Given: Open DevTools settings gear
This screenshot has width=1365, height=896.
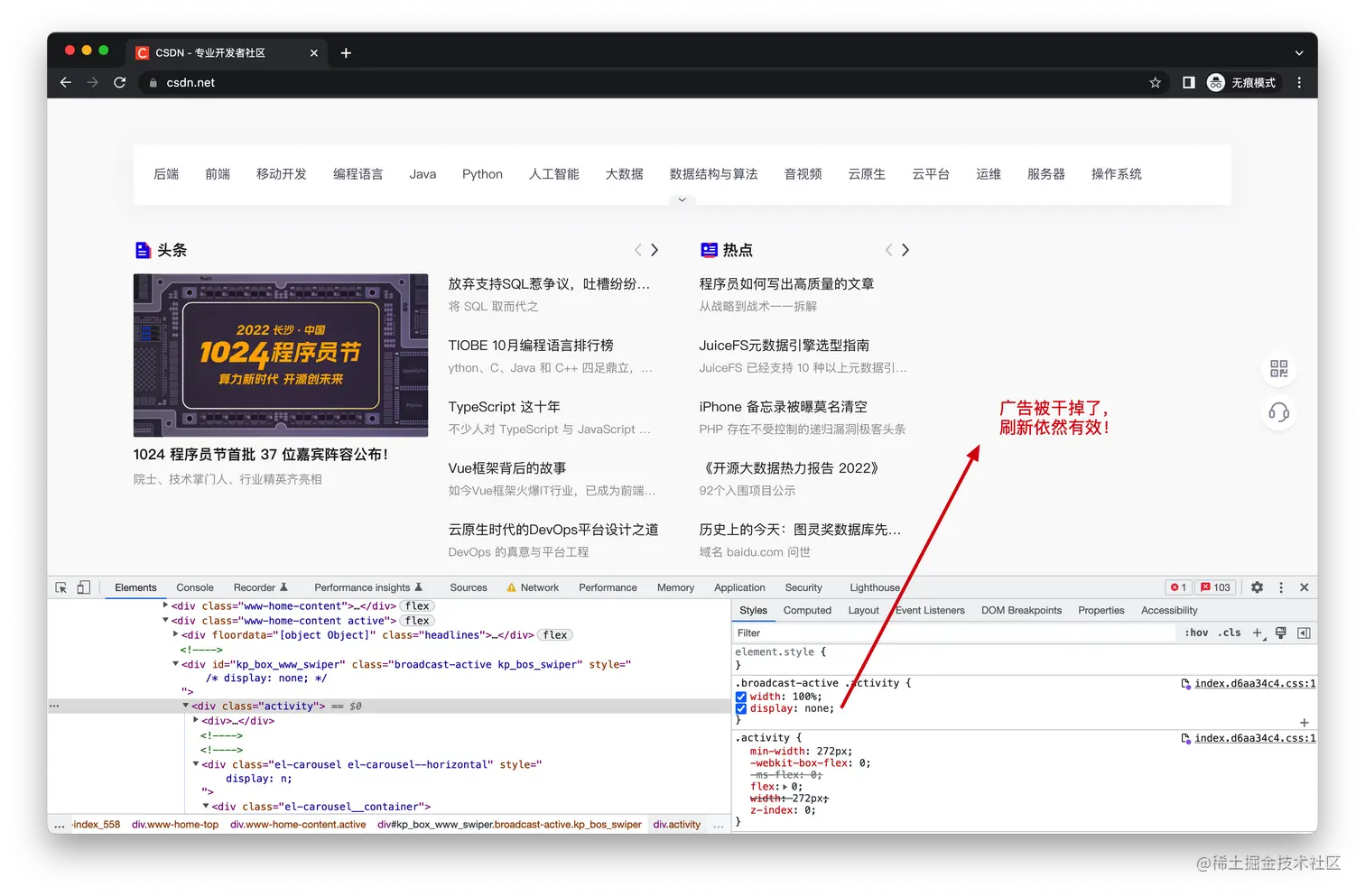Looking at the screenshot, I should click(1257, 587).
